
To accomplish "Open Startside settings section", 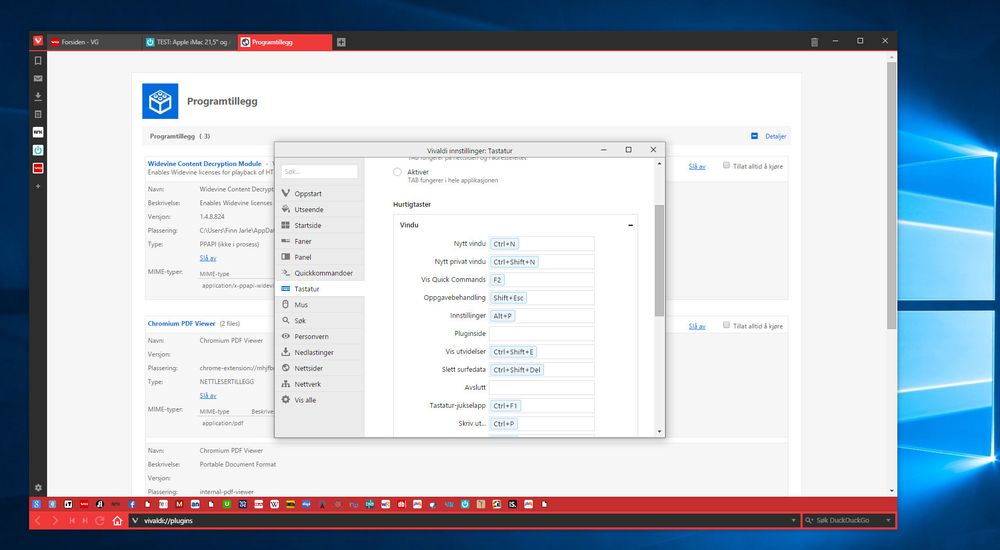I will pyautogui.click(x=320, y=225).
